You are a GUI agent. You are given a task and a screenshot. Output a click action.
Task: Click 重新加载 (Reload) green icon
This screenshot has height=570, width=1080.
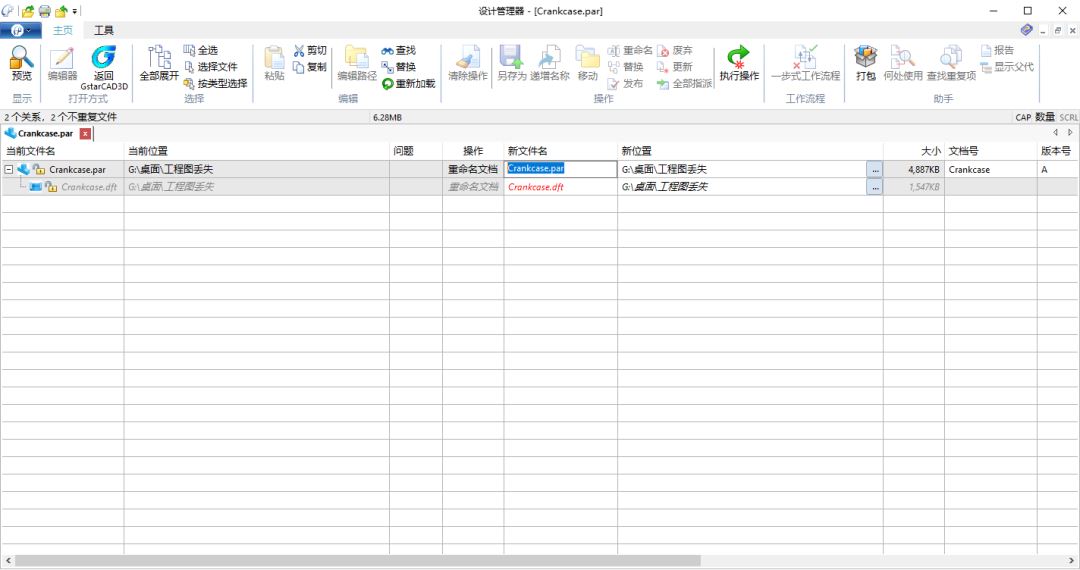(409, 84)
